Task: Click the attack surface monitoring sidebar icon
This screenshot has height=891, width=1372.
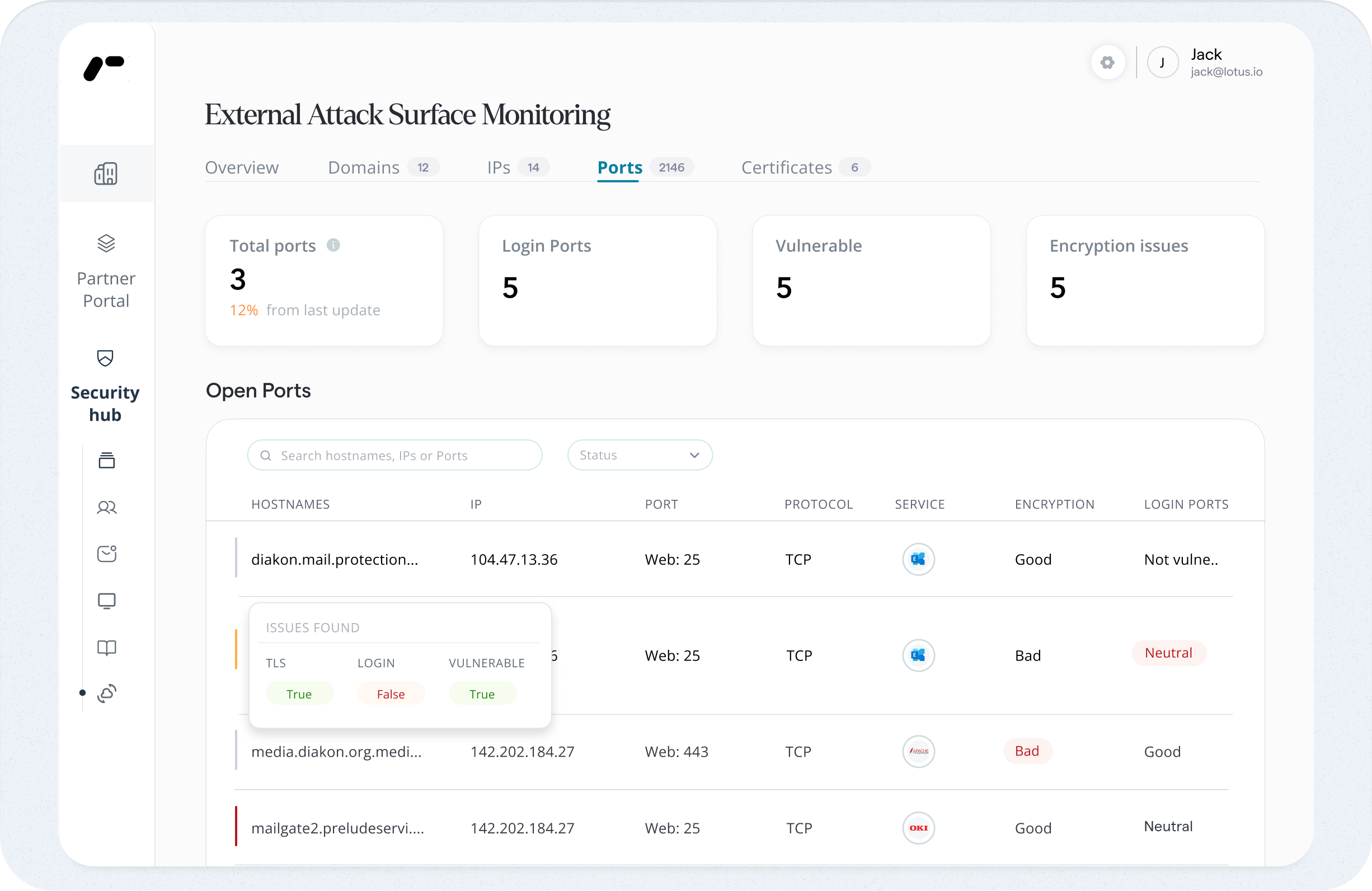Action: pos(107,693)
